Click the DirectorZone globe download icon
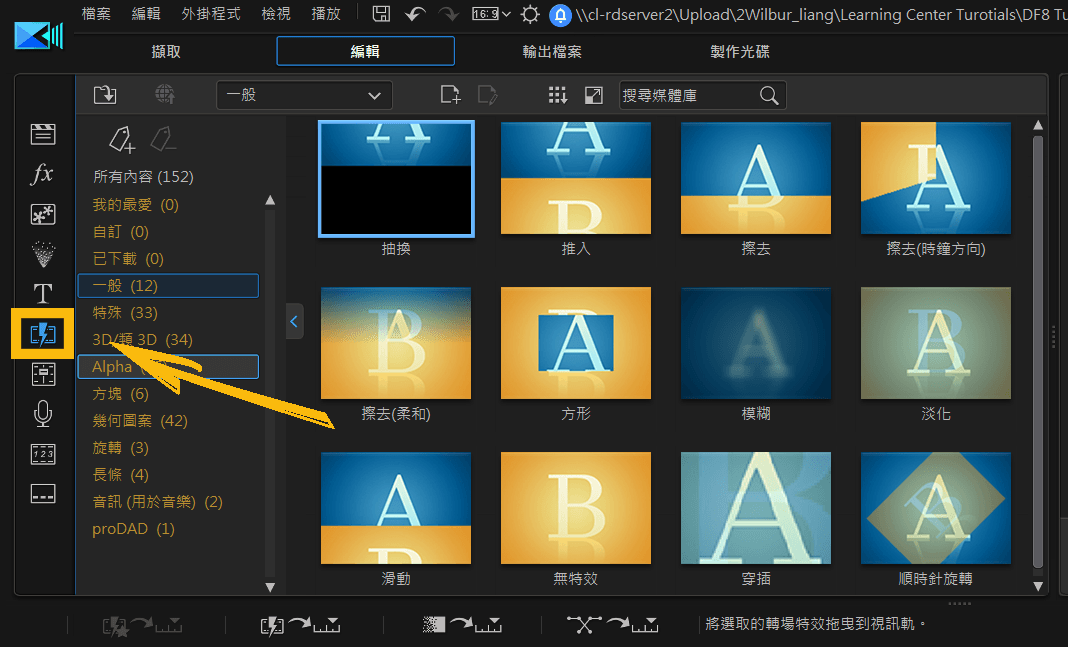This screenshot has height=647, width=1068. pyautogui.click(x=166, y=94)
